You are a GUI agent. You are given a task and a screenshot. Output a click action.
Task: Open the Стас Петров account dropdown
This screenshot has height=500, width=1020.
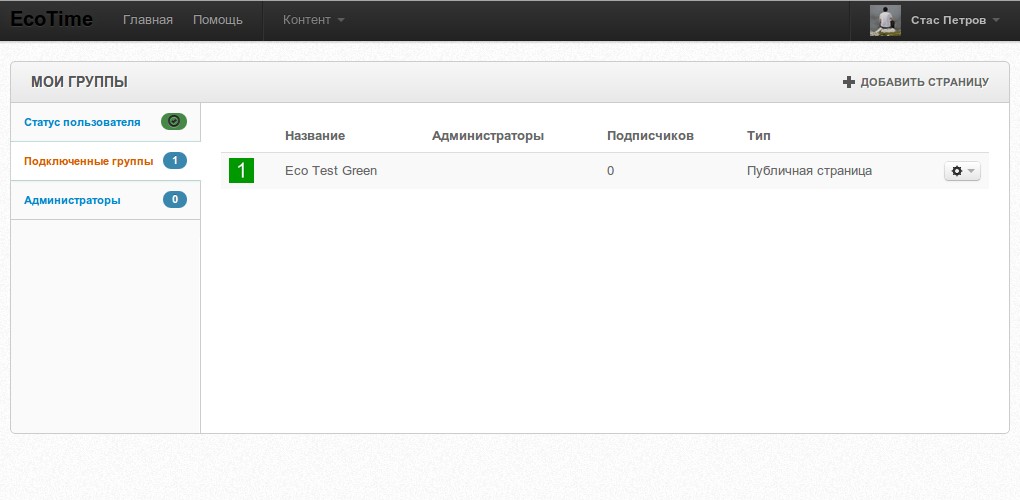(954, 20)
